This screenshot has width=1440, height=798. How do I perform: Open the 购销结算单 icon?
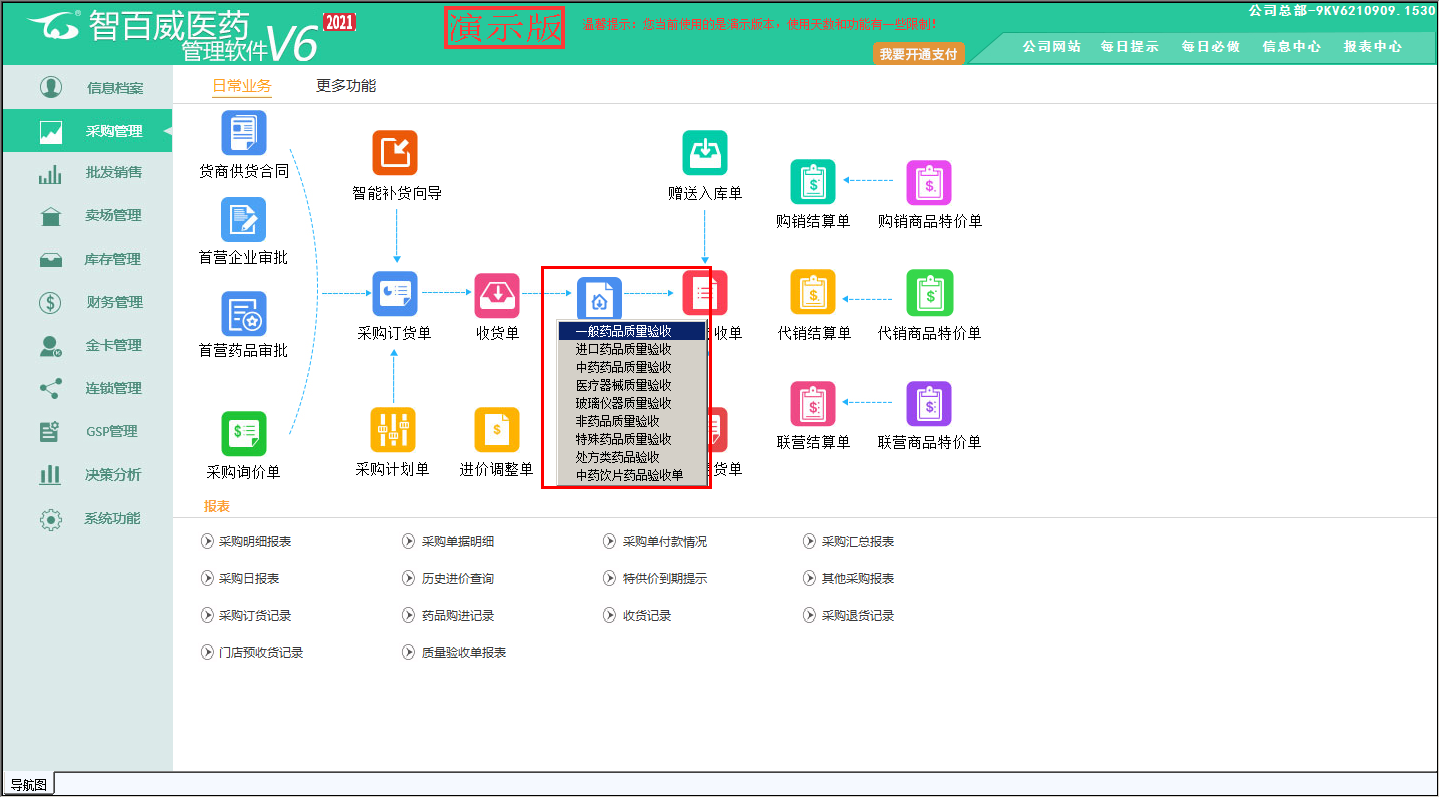[x=812, y=183]
